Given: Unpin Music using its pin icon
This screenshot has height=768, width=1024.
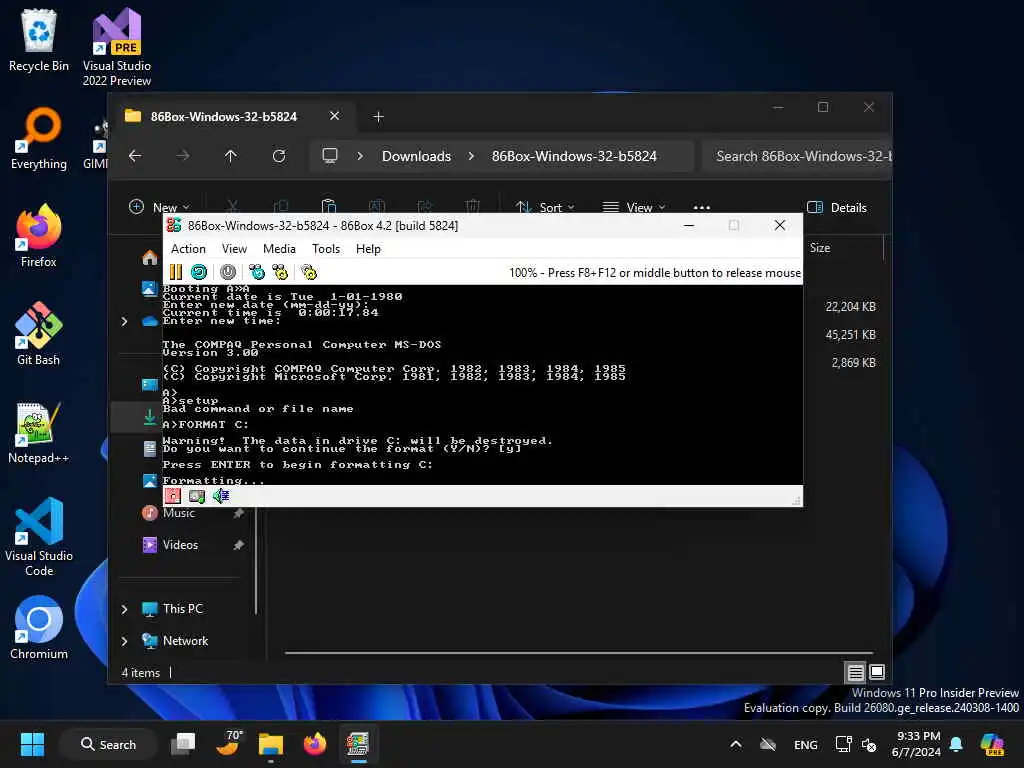Looking at the screenshot, I should point(239,513).
